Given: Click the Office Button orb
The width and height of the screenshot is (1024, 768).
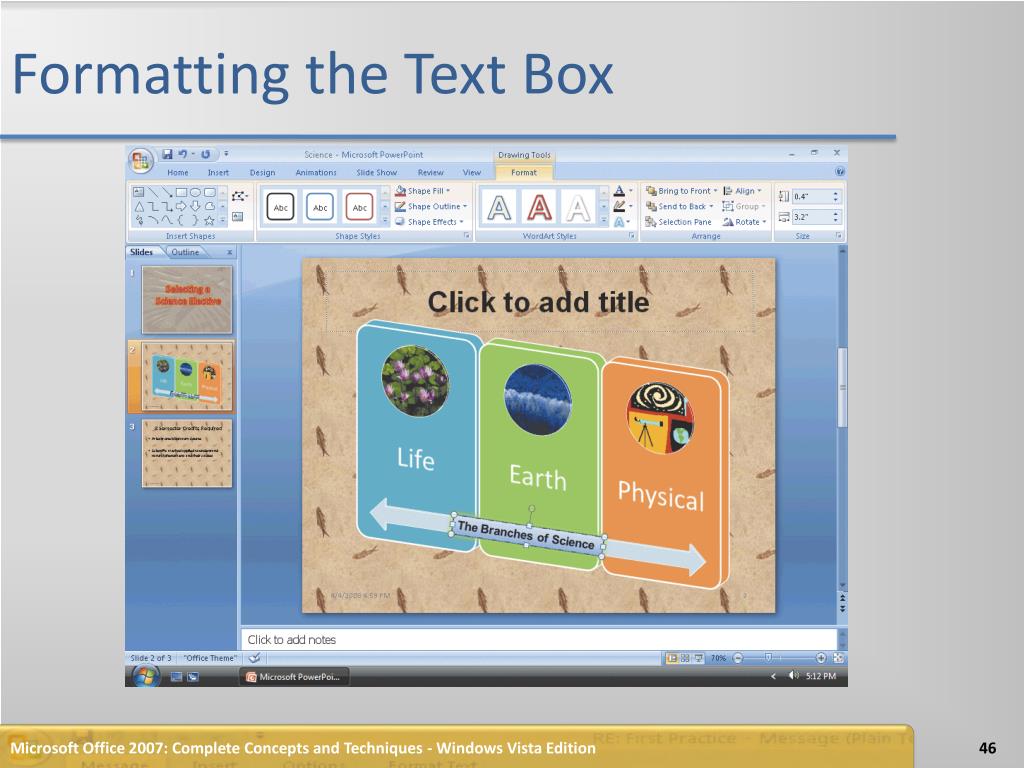Looking at the screenshot, I should coord(140,161).
